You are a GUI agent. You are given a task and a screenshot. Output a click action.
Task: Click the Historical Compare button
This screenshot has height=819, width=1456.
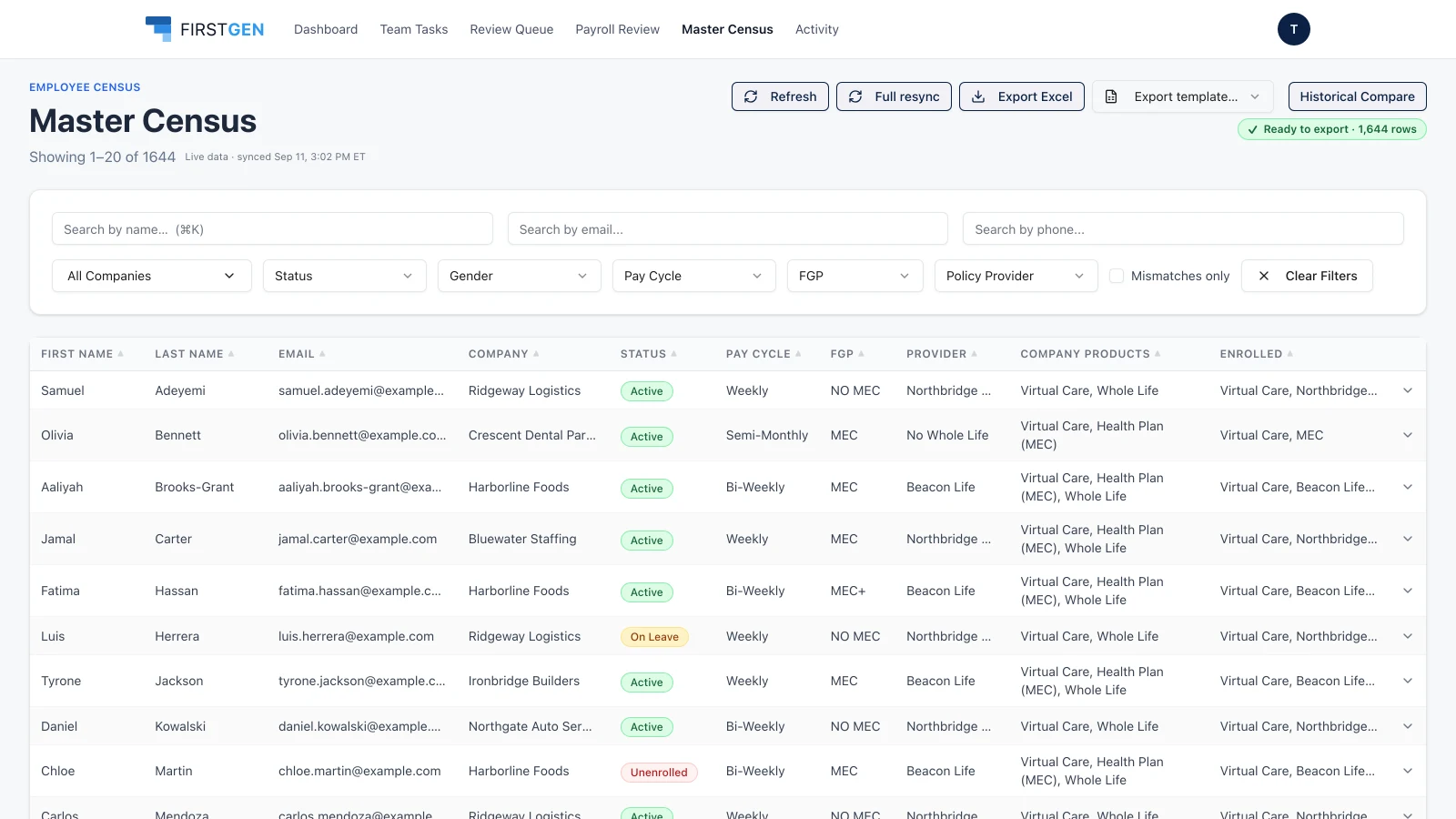point(1357,96)
